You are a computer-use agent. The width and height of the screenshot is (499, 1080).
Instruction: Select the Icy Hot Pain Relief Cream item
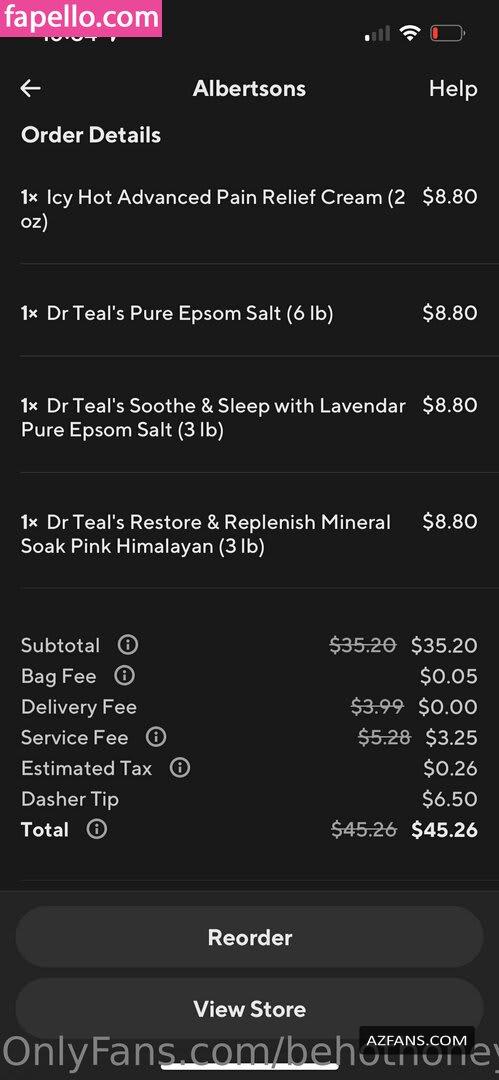point(250,209)
